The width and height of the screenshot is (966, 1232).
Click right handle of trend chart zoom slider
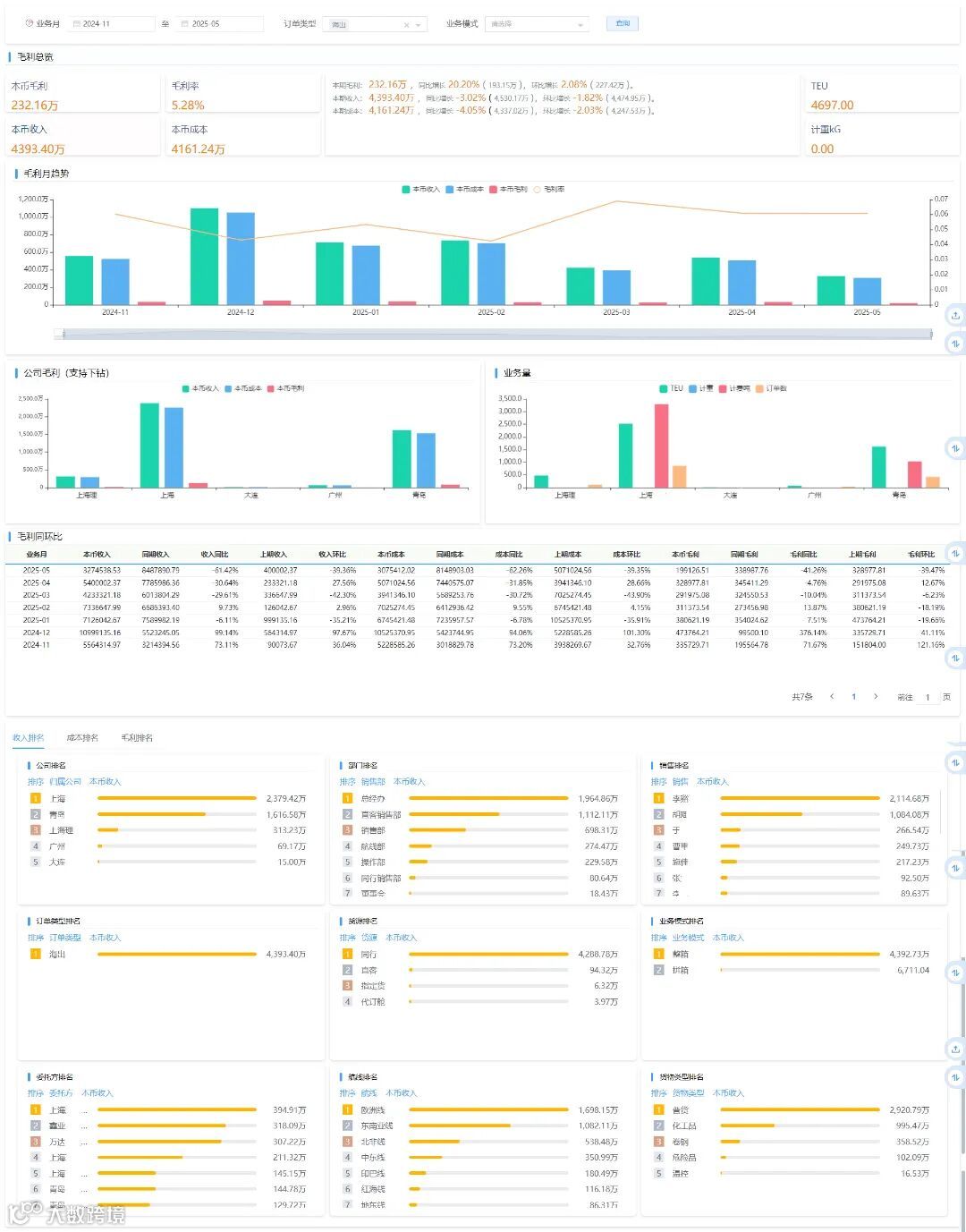[x=931, y=334]
